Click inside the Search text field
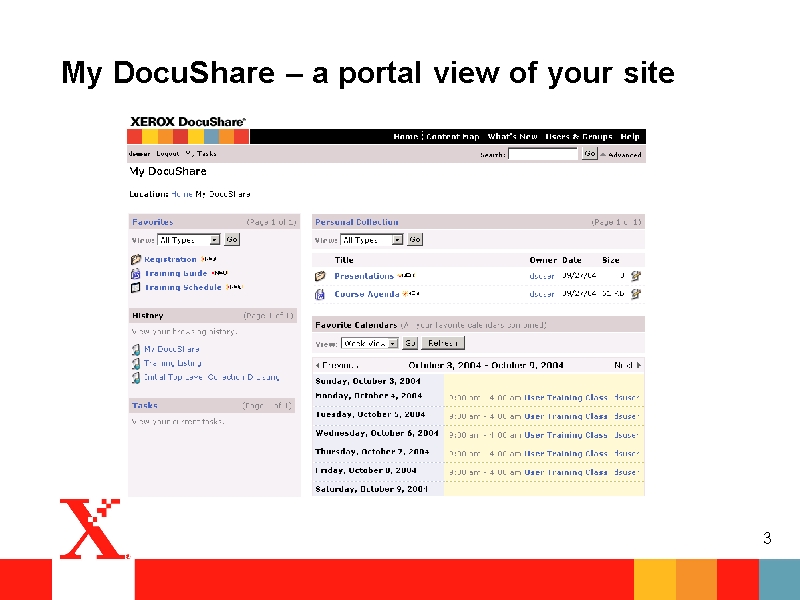The image size is (800, 600). [x=543, y=154]
